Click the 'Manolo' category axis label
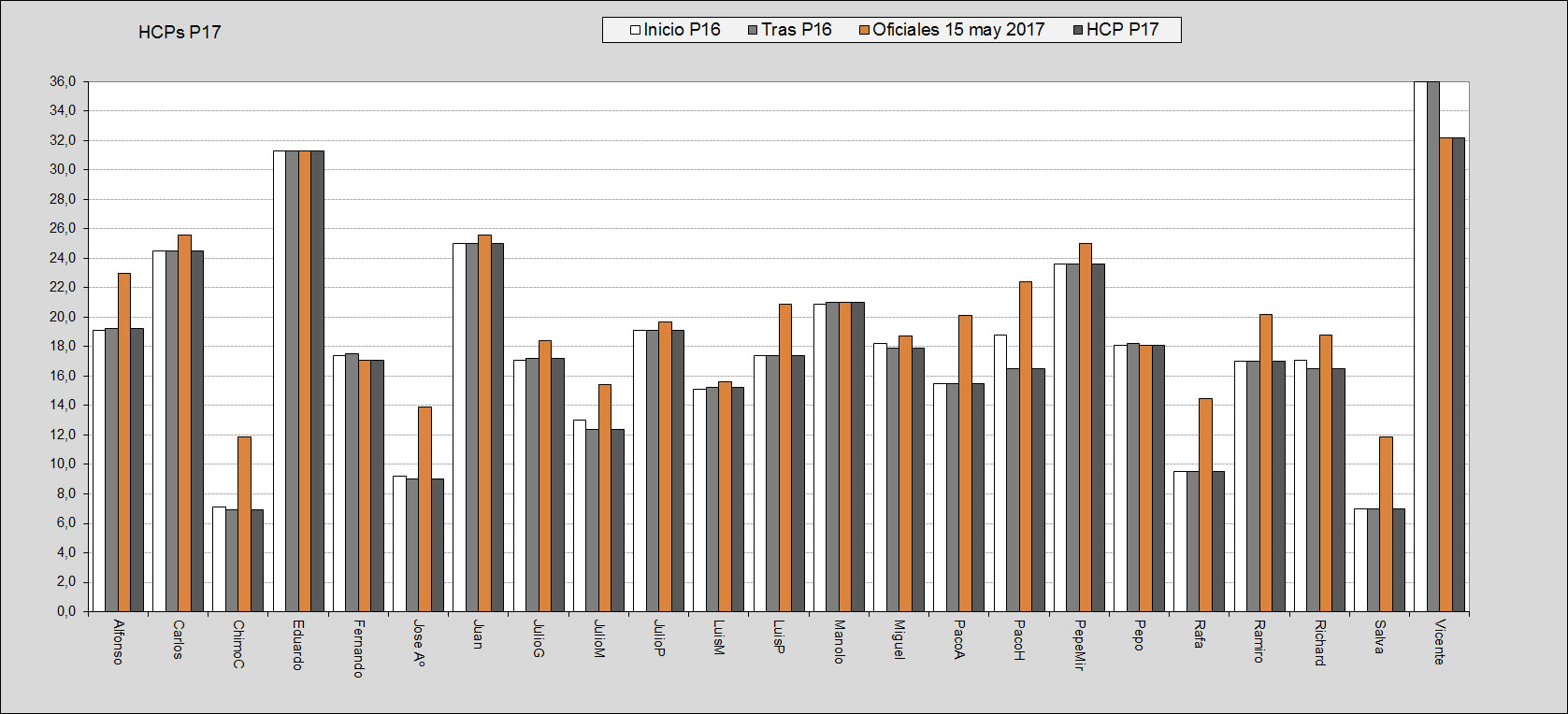Image resolution: width=1568 pixels, height=714 pixels. [839, 641]
